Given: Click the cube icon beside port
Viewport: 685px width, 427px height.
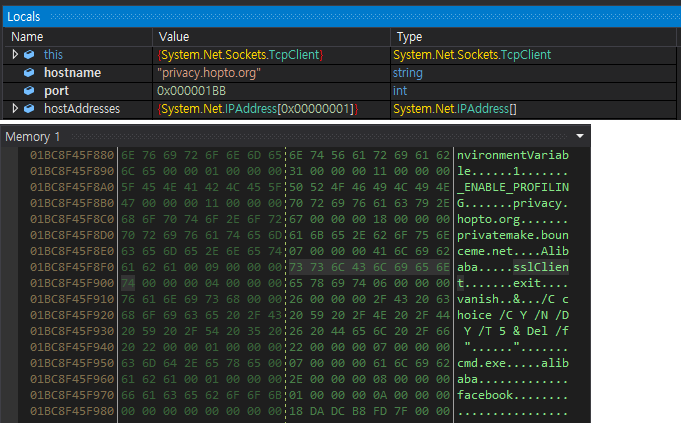Looking at the screenshot, I should pos(29,90).
